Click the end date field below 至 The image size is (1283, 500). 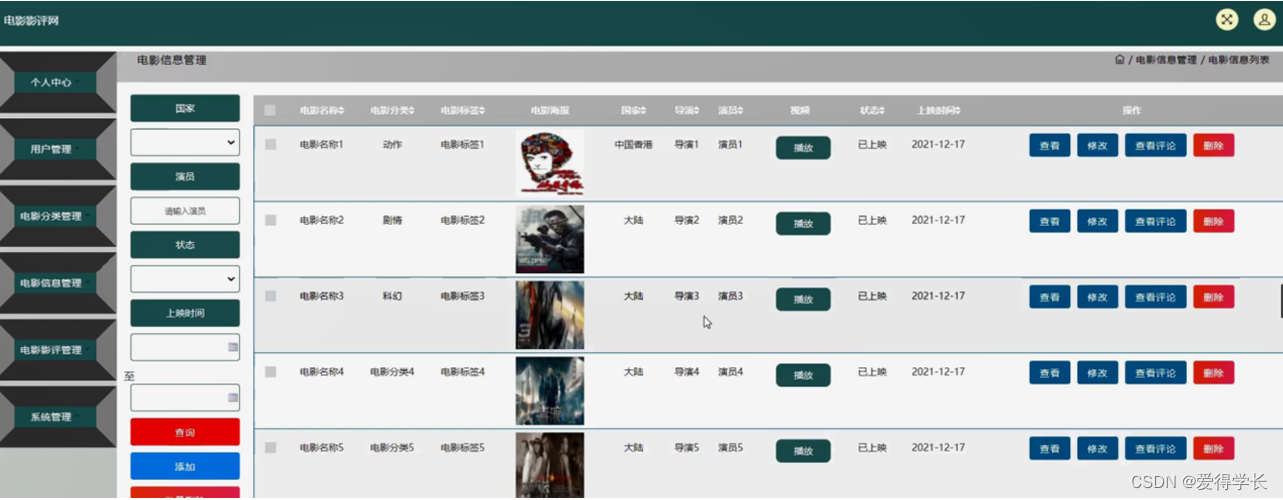[x=185, y=398]
